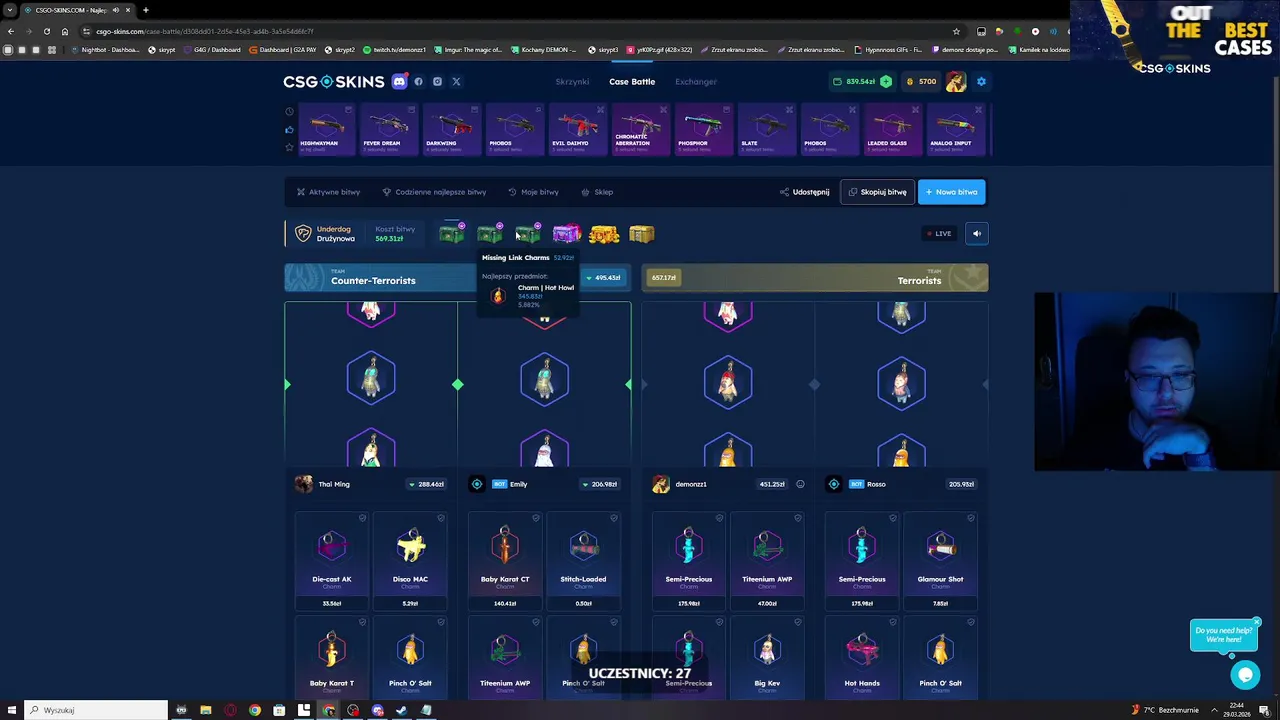
Task: Open the settings gear in site header
Action: pyautogui.click(x=981, y=82)
